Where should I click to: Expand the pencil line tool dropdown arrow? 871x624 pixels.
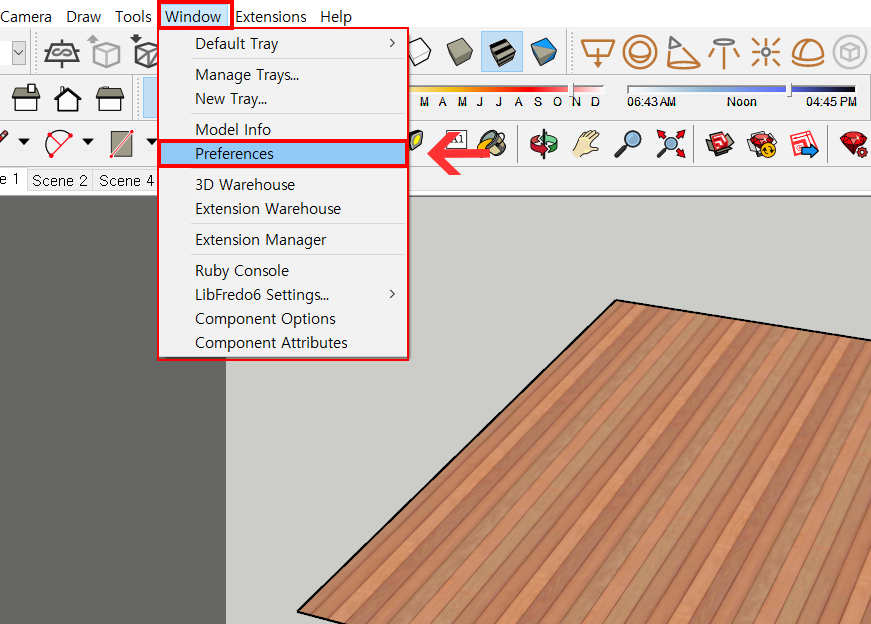point(24,142)
